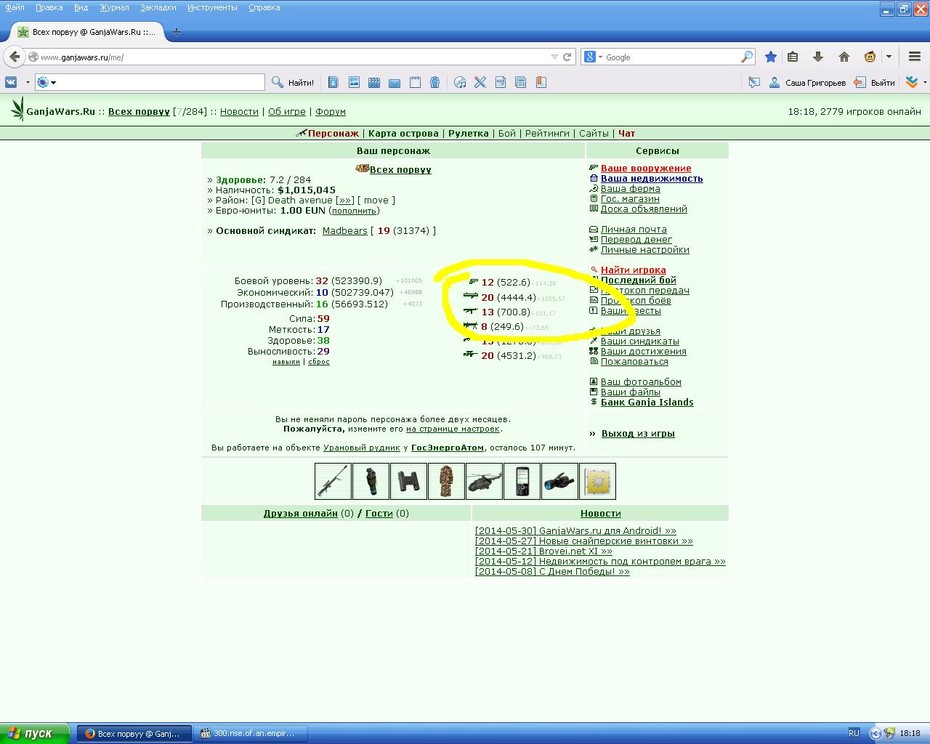Image resolution: width=930 pixels, height=744 pixels.
Task: Open the downloads arrow icon
Action: pos(818,57)
